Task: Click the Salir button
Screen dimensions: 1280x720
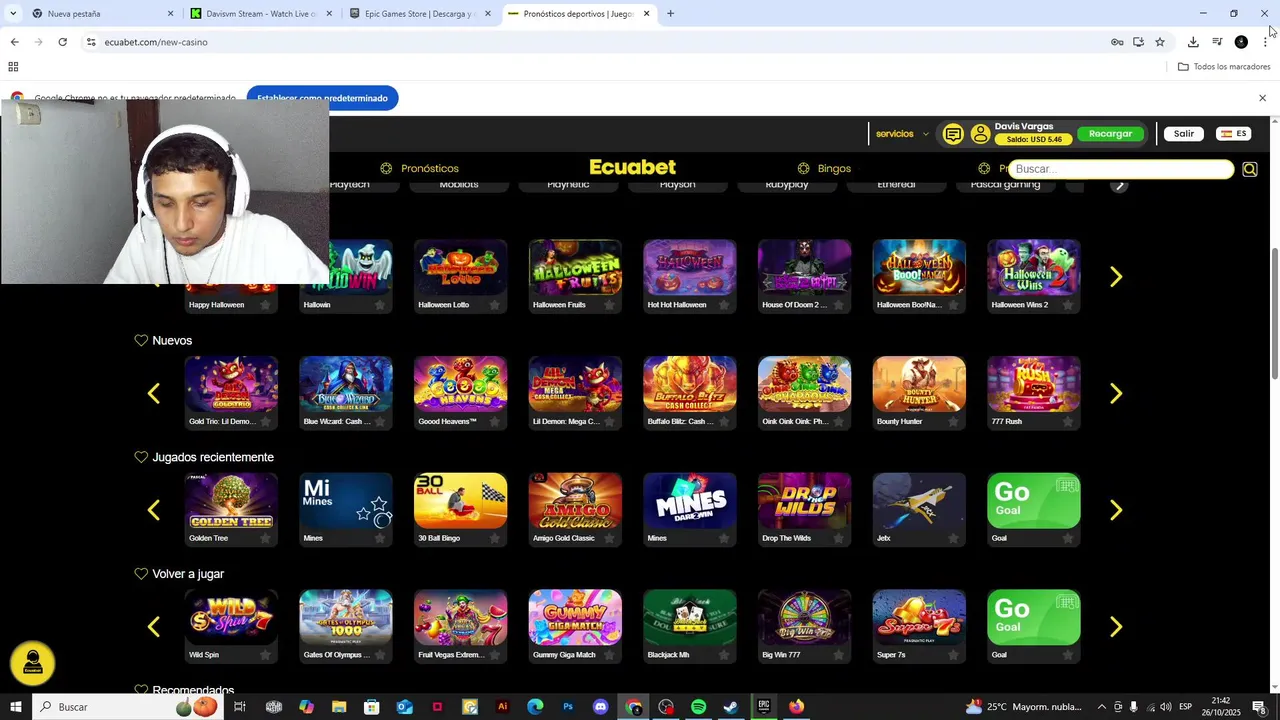Action: pos(1184,134)
